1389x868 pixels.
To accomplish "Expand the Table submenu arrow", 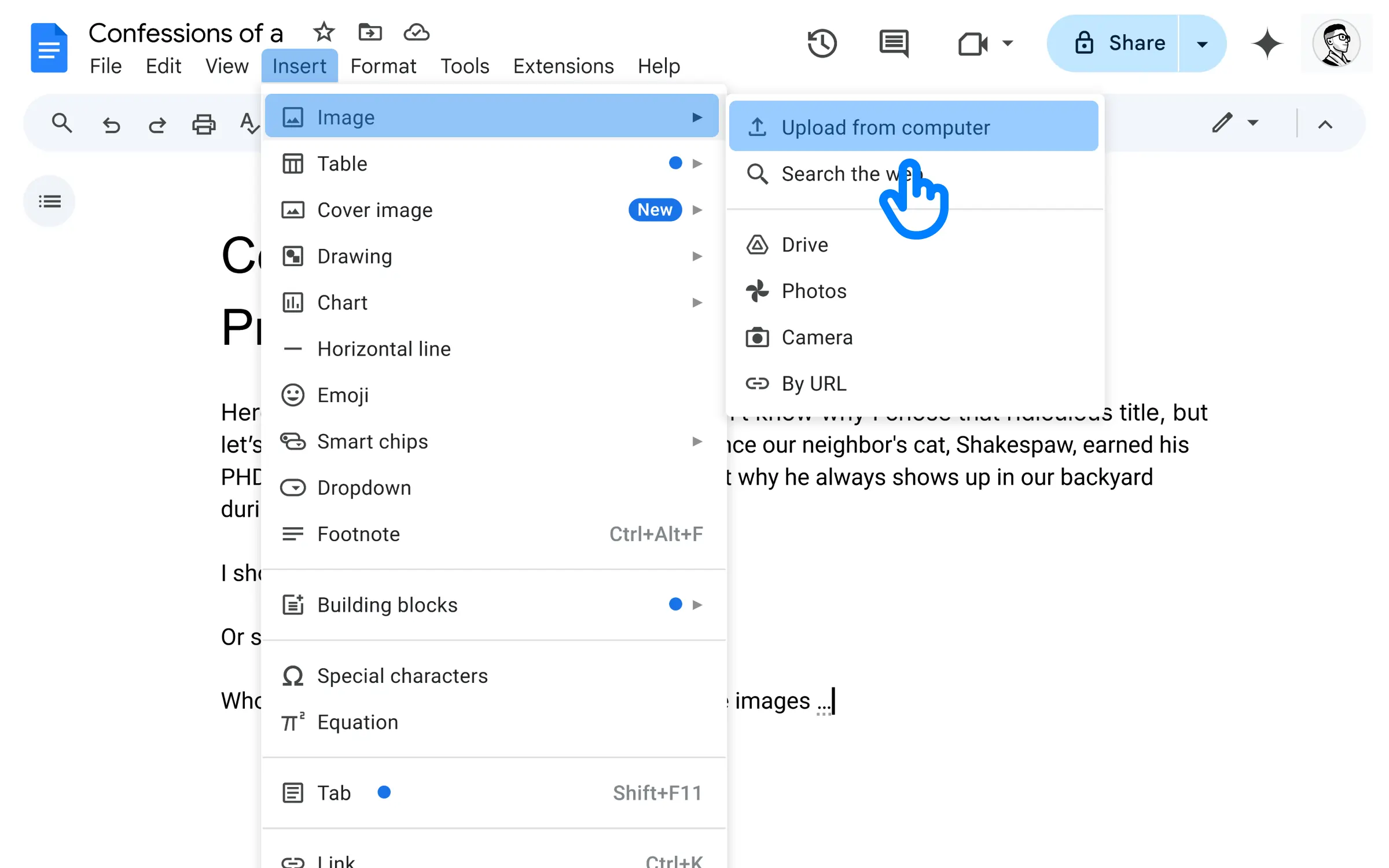I will click(x=697, y=164).
